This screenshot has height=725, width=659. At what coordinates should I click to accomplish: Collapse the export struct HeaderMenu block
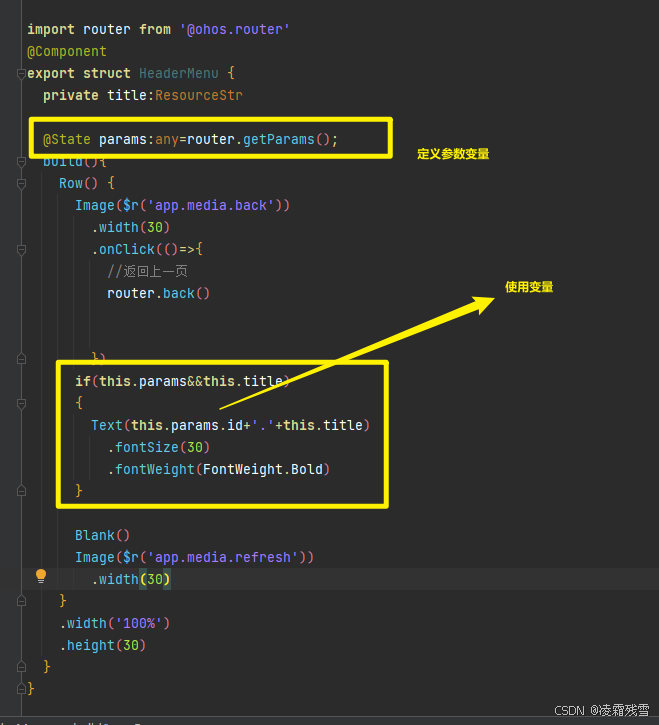pyautogui.click(x=21, y=74)
